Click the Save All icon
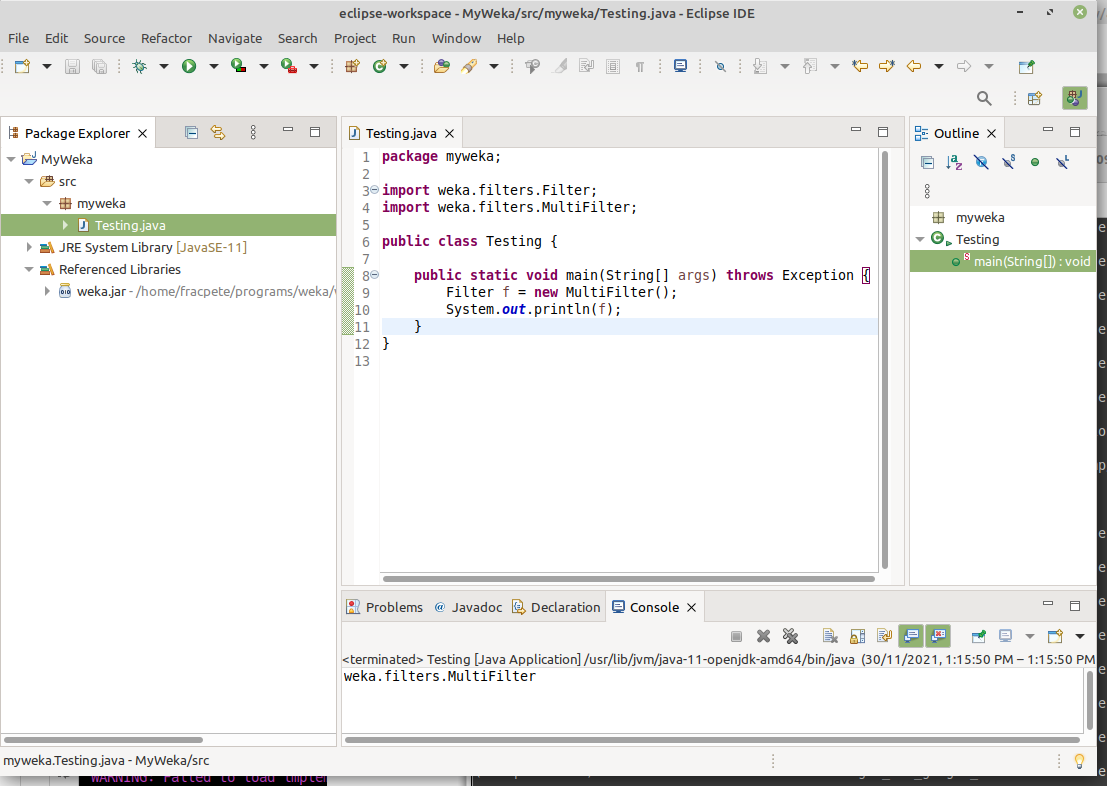The height and width of the screenshot is (786, 1107). click(100, 66)
